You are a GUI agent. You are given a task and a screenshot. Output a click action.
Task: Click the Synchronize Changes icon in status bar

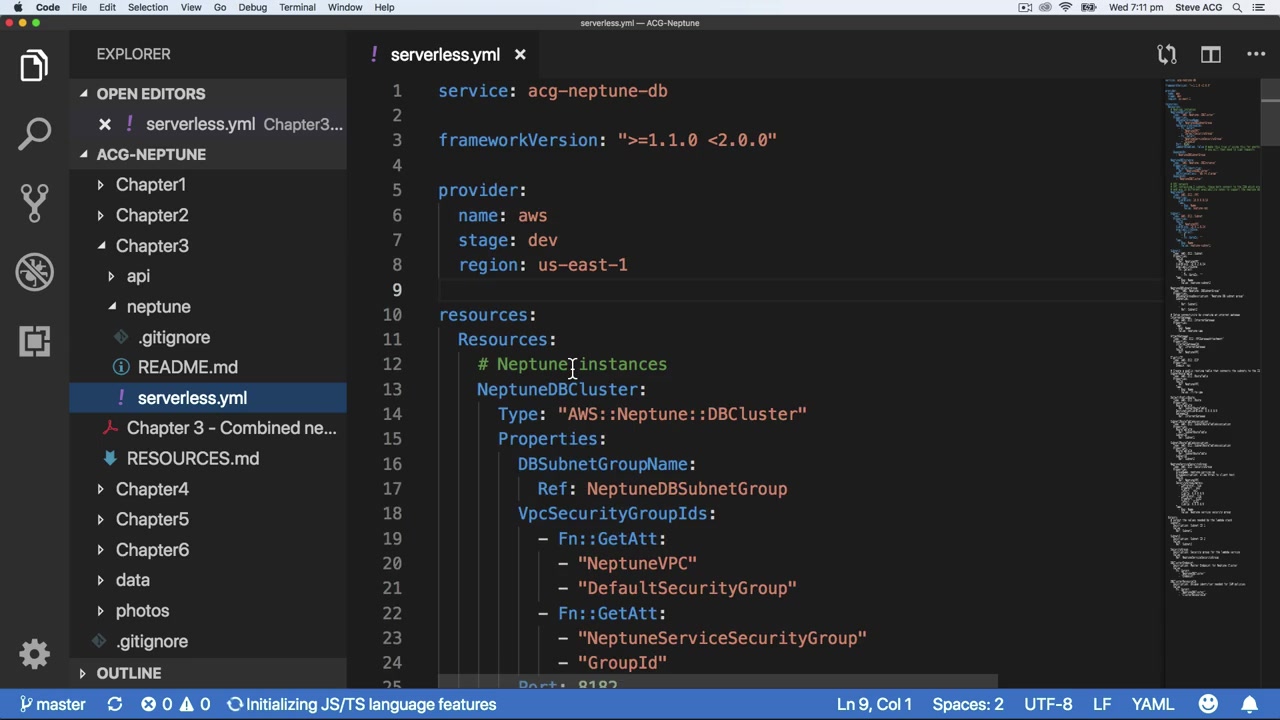point(115,704)
